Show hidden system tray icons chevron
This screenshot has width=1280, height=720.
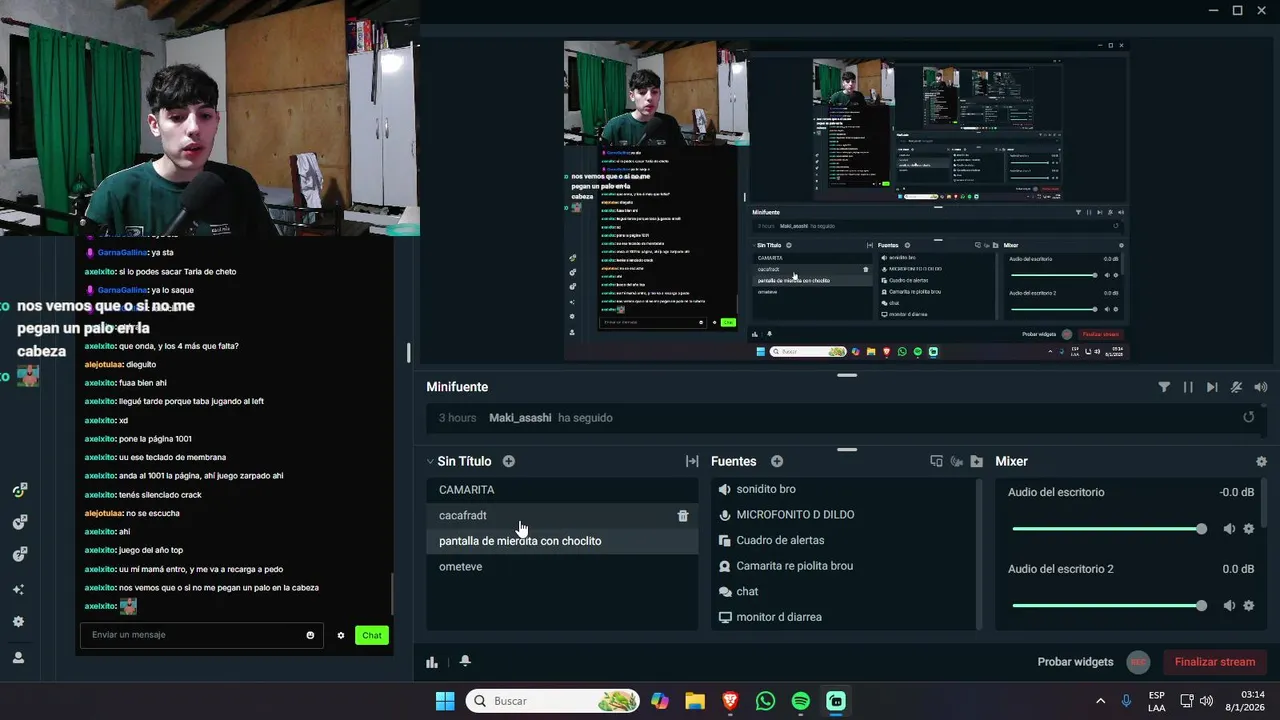(x=1101, y=701)
